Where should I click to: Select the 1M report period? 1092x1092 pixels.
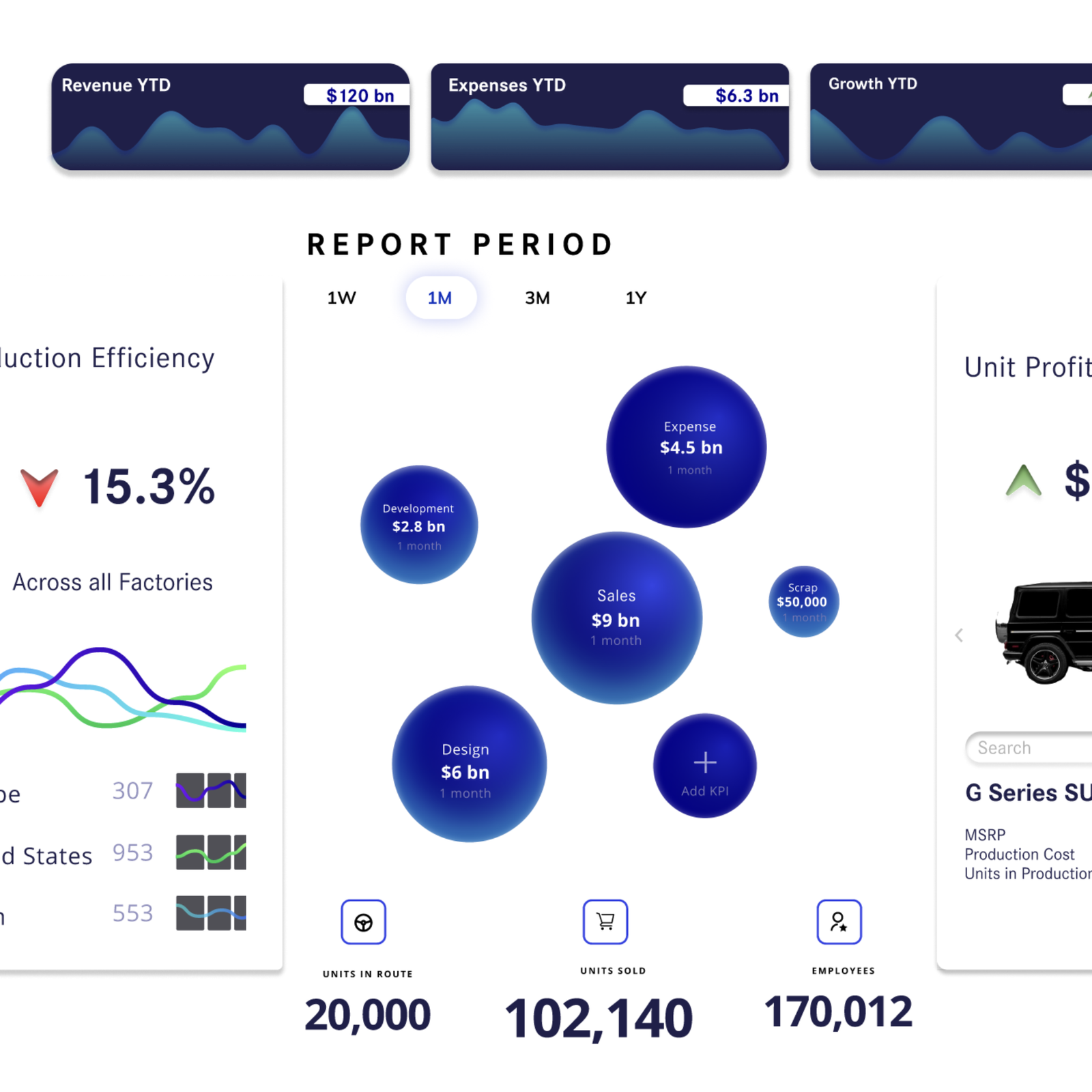[440, 298]
